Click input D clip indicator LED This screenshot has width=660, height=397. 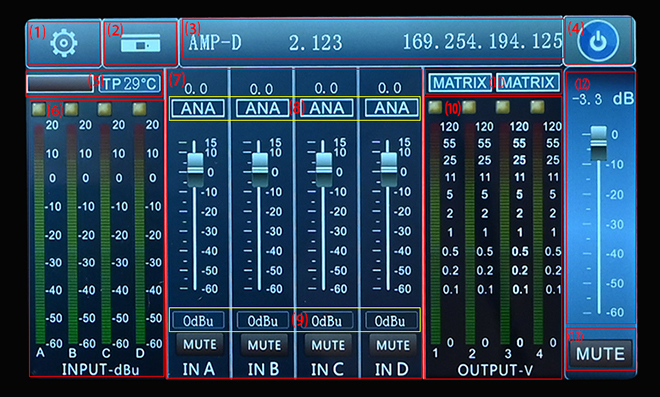point(139,109)
